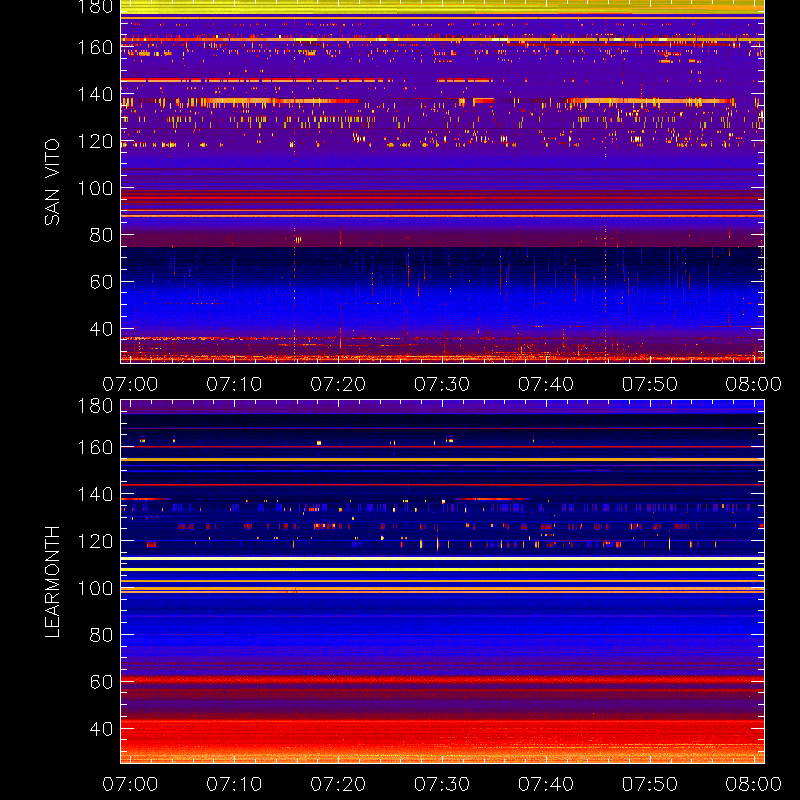Select Learmonth frequency label 160
This screenshot has height=800, width=800.
pyautogui.click(x=95, y=447)
